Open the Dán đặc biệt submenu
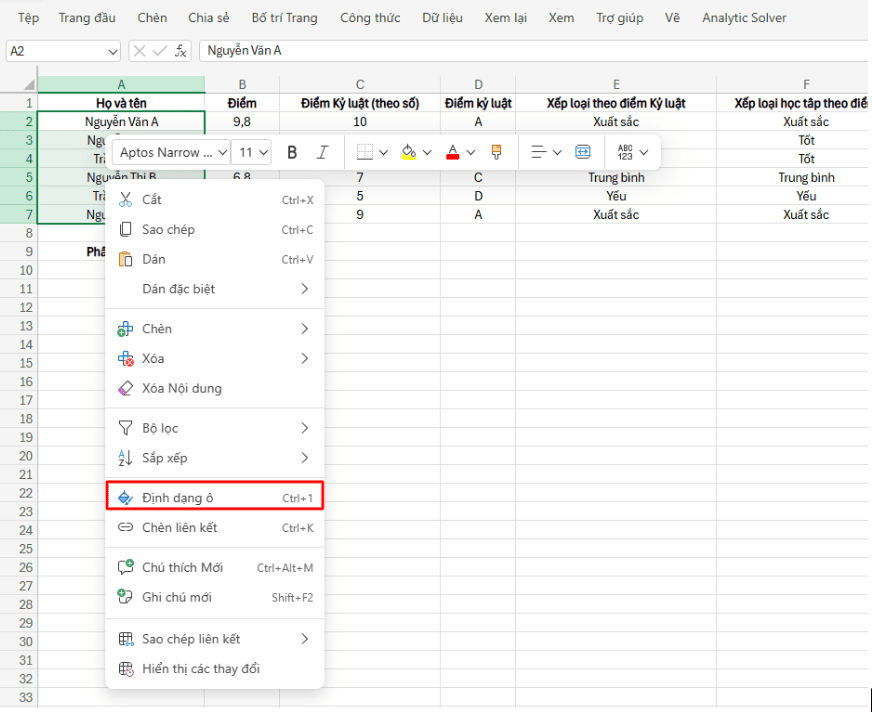Image resolution: width=872 pixels, height=712 pixels. (x=215, y=289)
